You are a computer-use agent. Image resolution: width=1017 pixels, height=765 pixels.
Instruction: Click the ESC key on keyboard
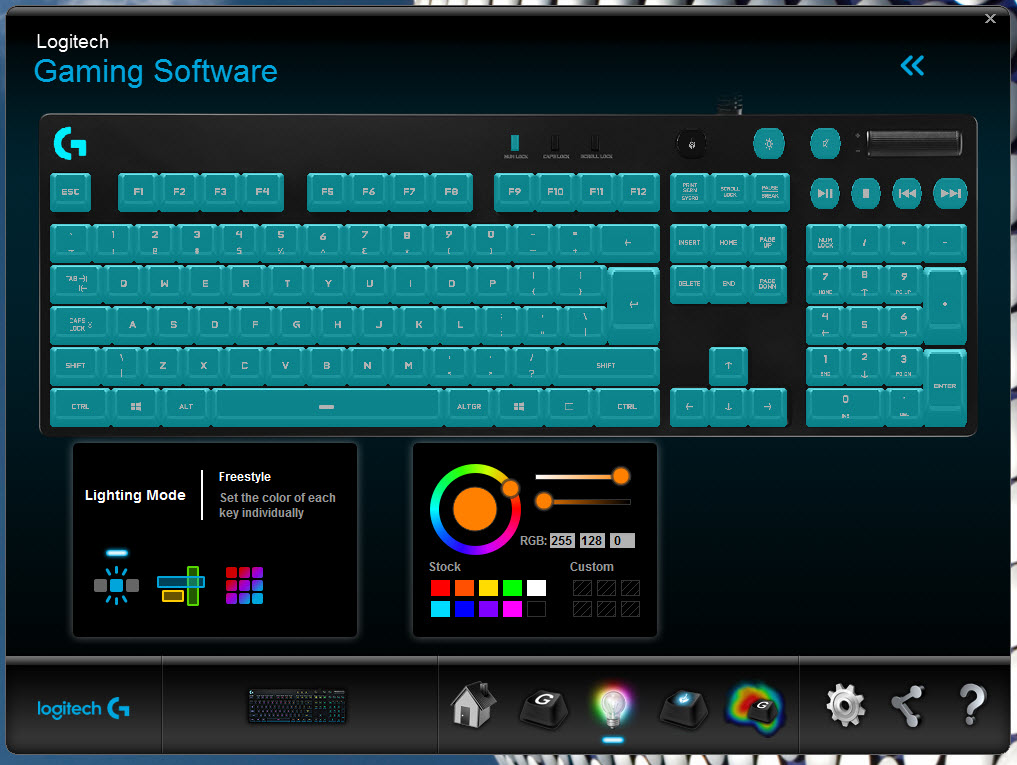(x=70, y=192)
